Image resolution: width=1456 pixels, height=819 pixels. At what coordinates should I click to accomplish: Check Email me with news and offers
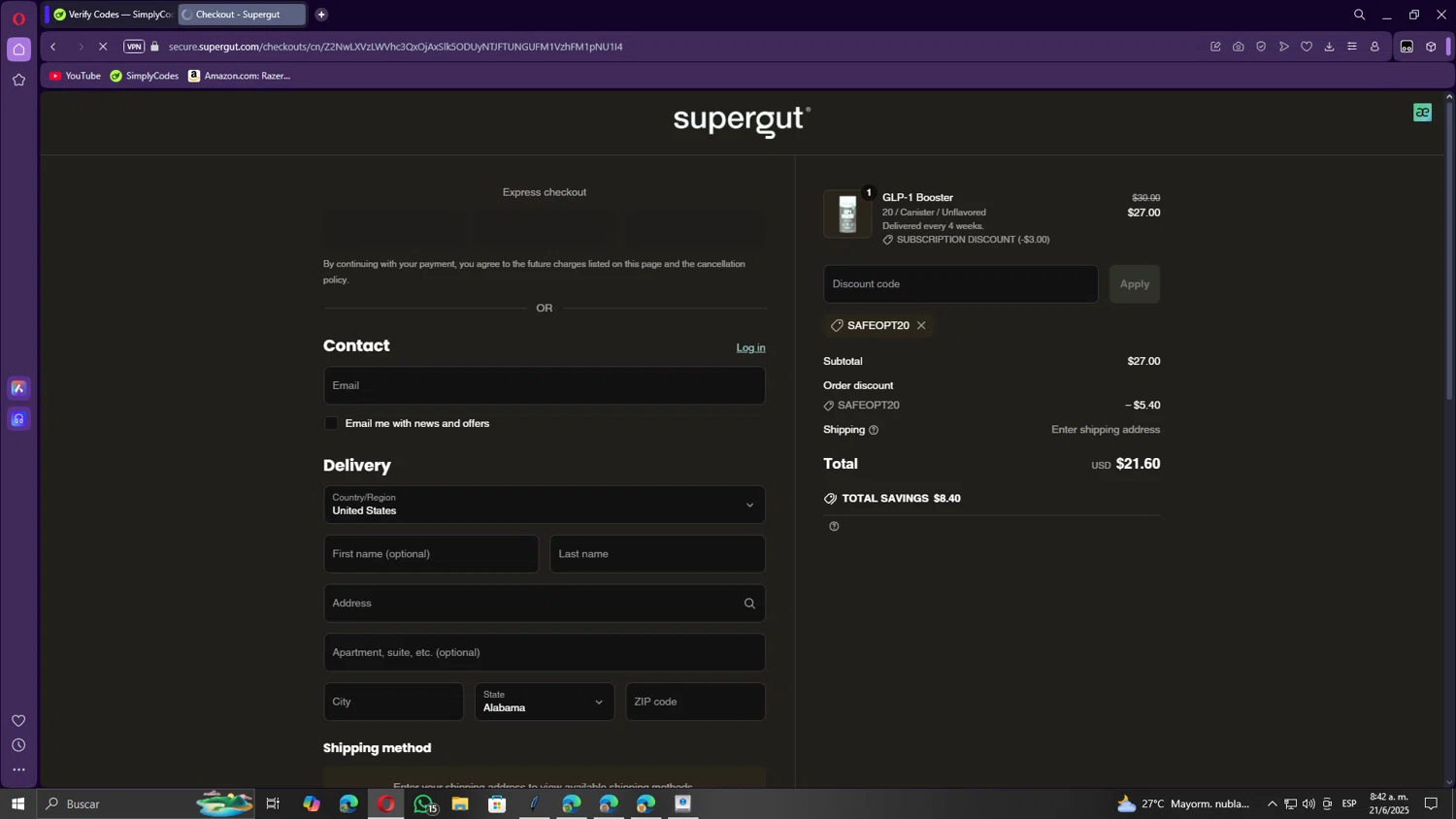(331, 423)
